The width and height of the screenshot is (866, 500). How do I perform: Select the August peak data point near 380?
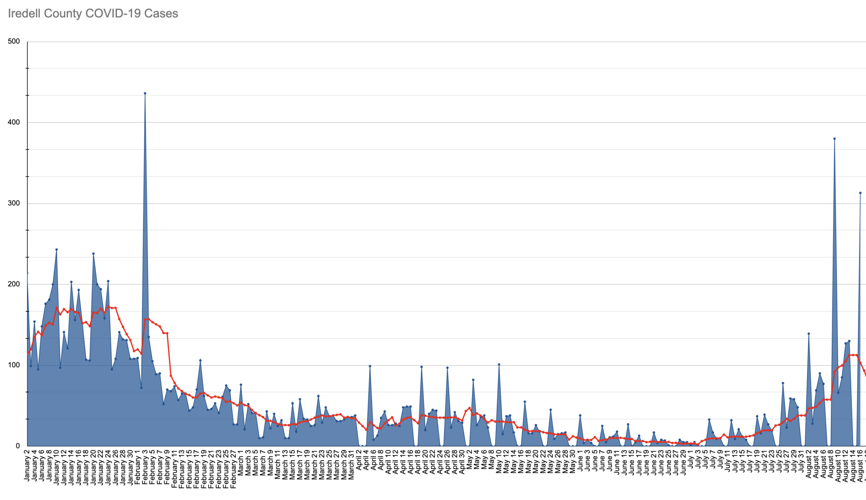tap(834, 139)
